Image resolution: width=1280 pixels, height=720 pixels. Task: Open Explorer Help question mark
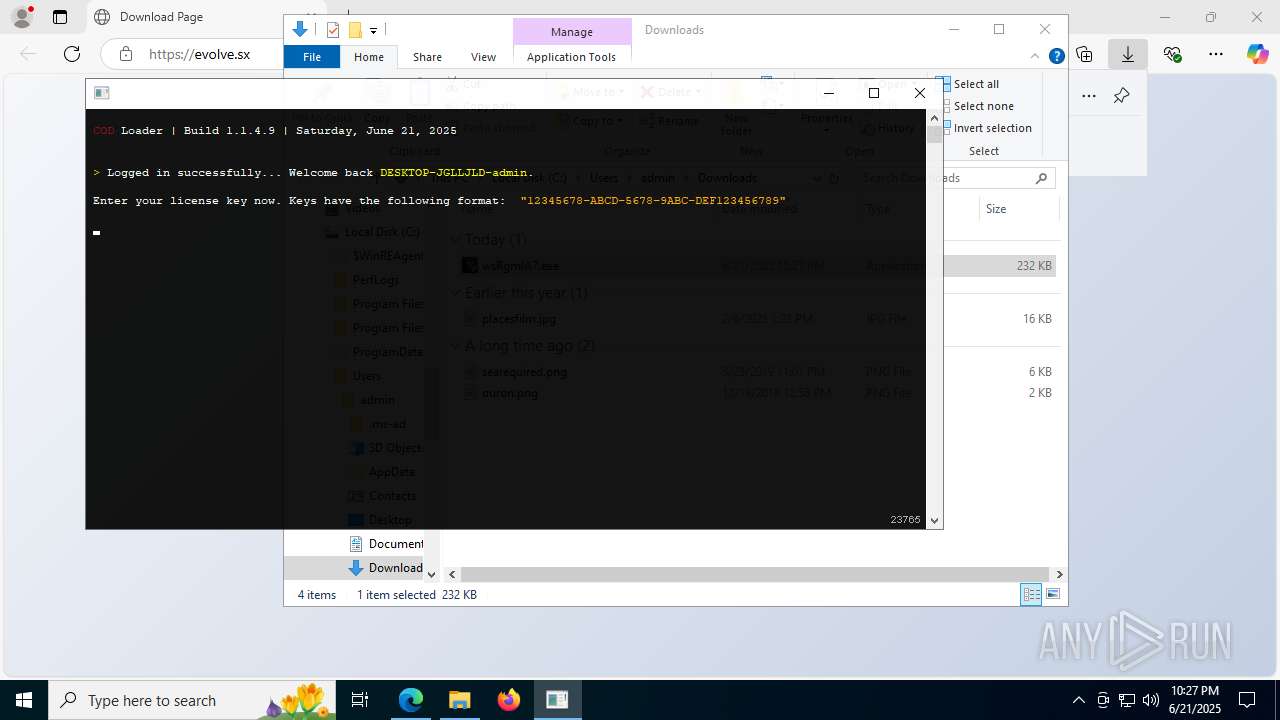click(x=1056, y=57)
